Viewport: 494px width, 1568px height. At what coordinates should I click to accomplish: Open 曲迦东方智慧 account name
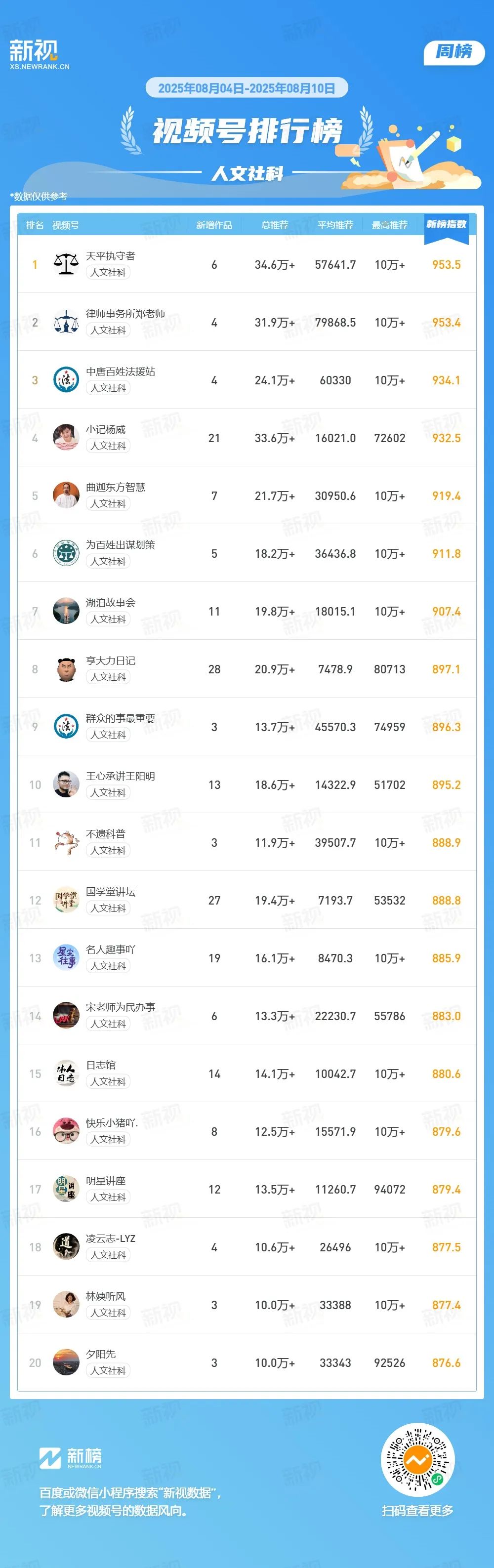click(116, 487)
